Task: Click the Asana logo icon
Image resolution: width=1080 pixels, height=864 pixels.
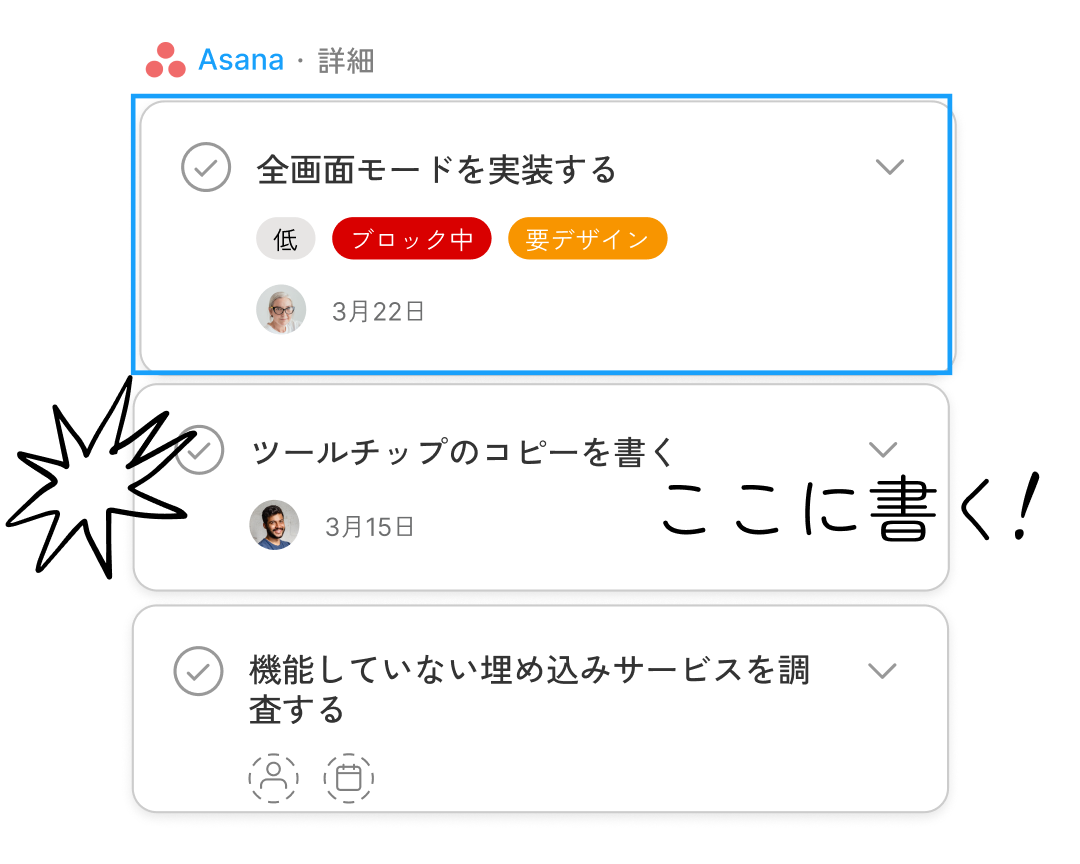Action: tap(167, 60)
